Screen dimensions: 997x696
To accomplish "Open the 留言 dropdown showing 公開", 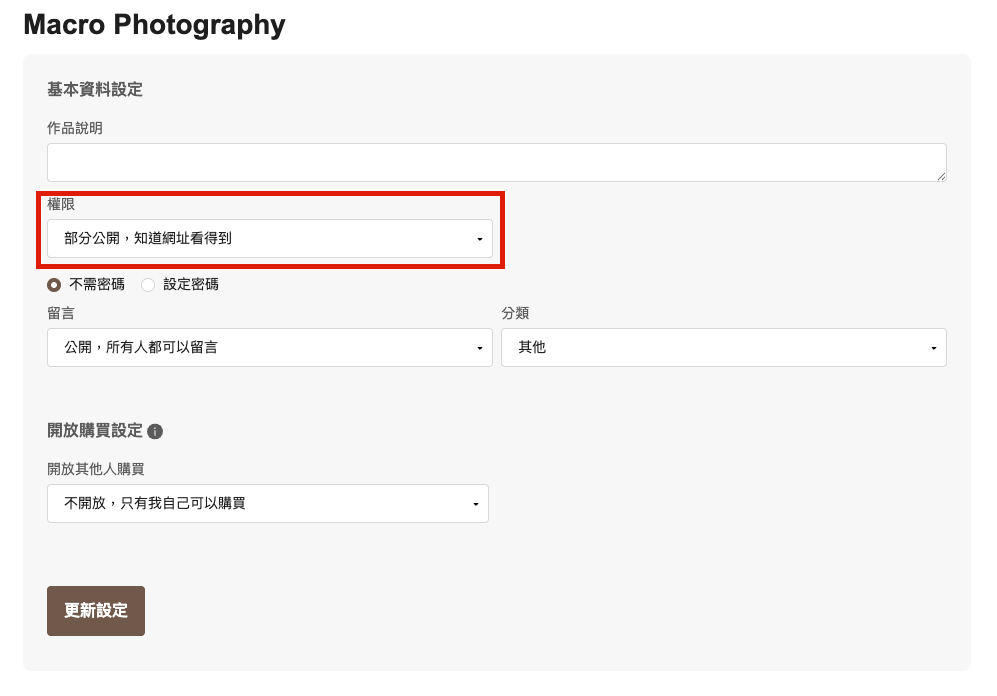I will [269, 348].
